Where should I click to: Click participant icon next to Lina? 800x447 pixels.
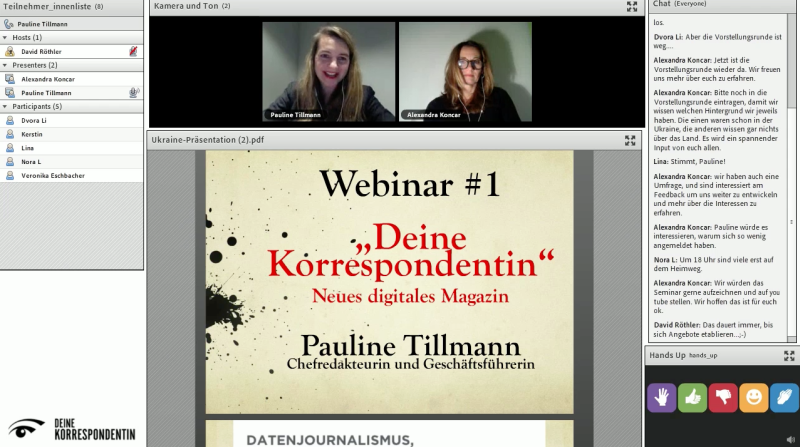(10, 148)
